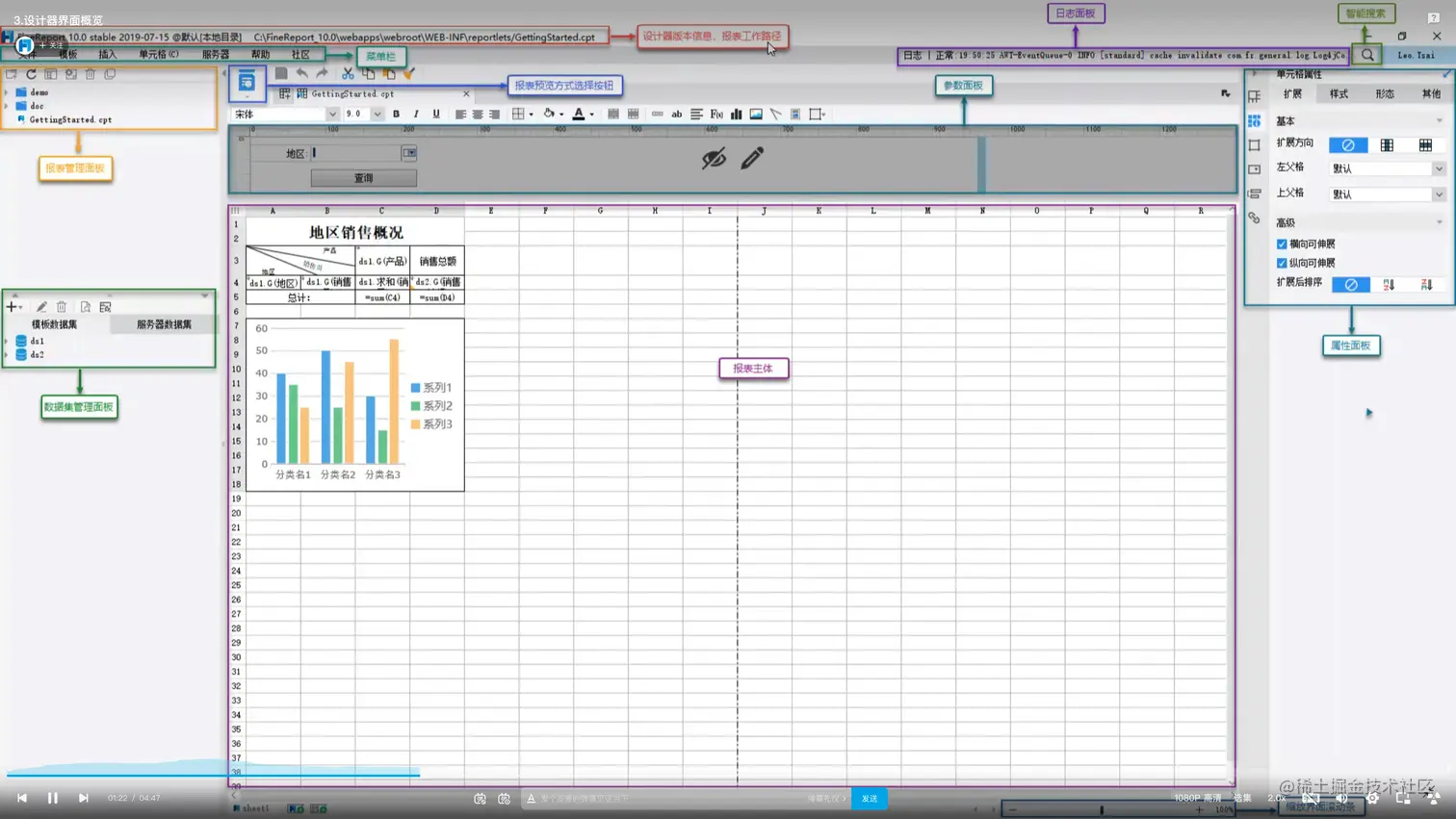Change the 2.0x playback speed
The height and width of the screenshot is (819, 1456).
[1277, 798]
